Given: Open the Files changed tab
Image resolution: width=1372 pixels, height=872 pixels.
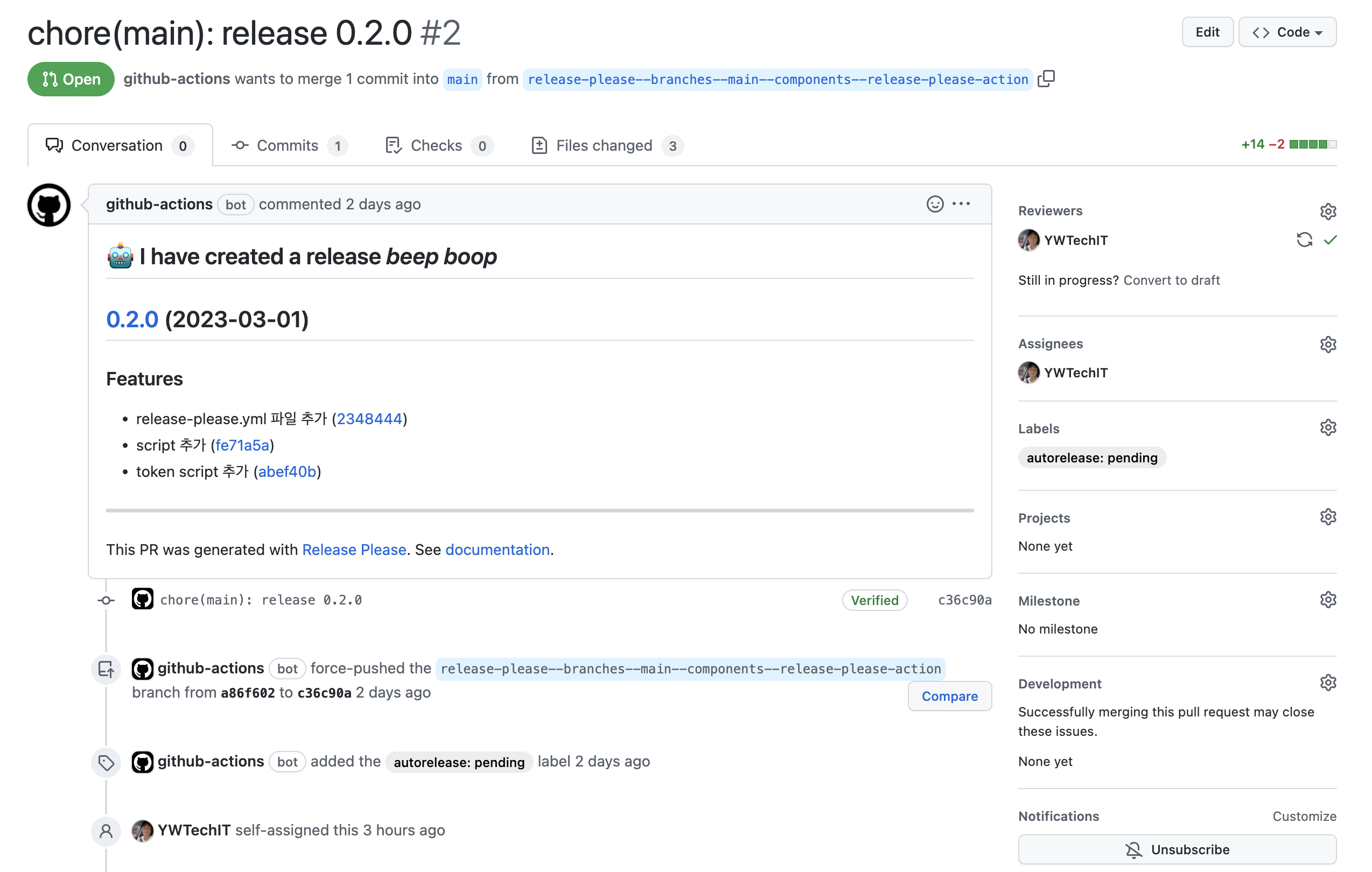Looking at the screenshot, I should [605, 146].
